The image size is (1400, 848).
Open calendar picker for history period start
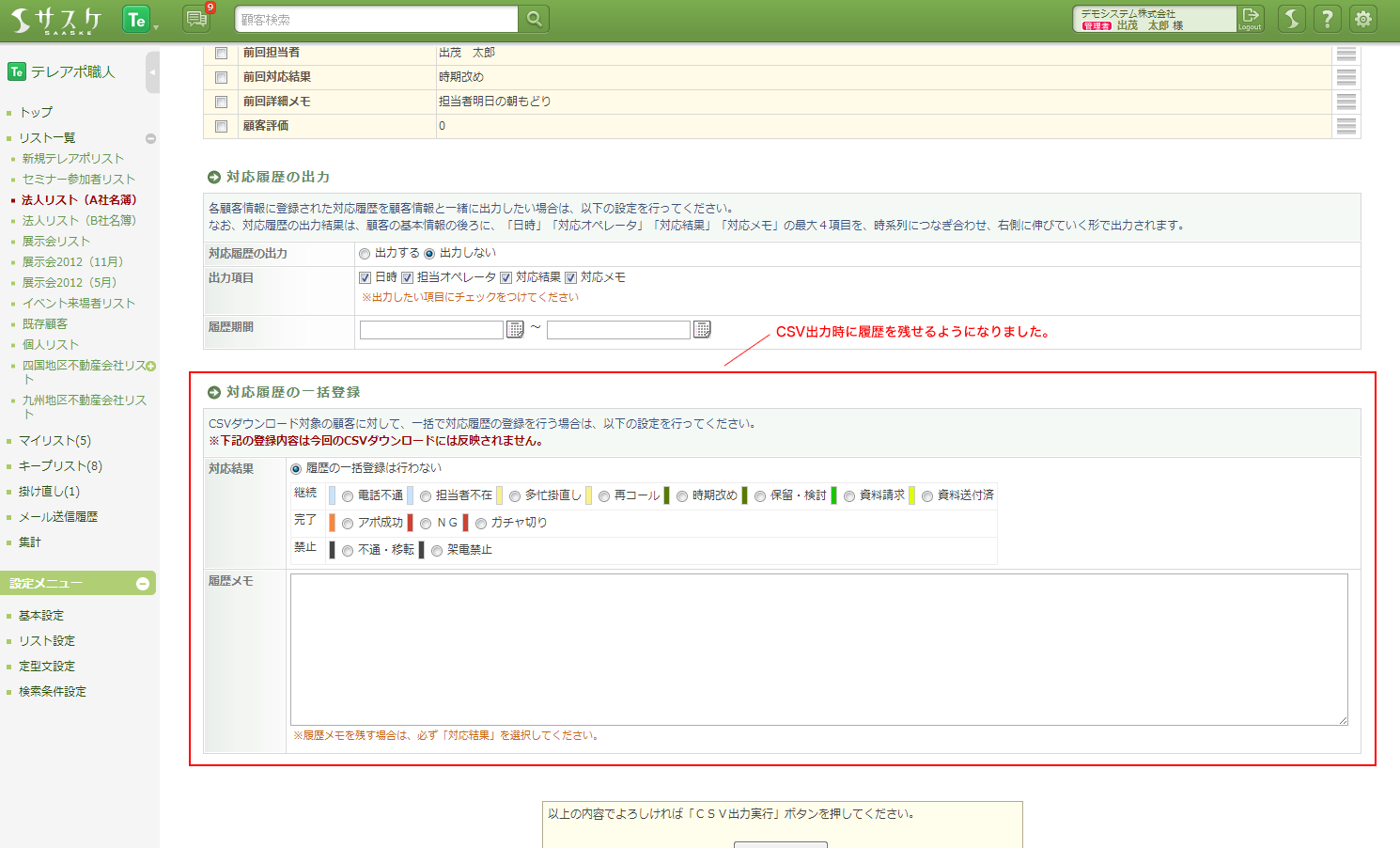[515, 329]
